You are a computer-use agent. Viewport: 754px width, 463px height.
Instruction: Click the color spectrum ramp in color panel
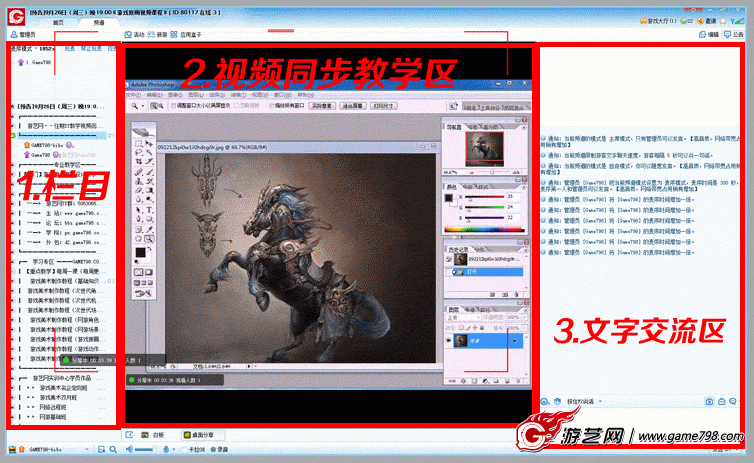(484, 230)
